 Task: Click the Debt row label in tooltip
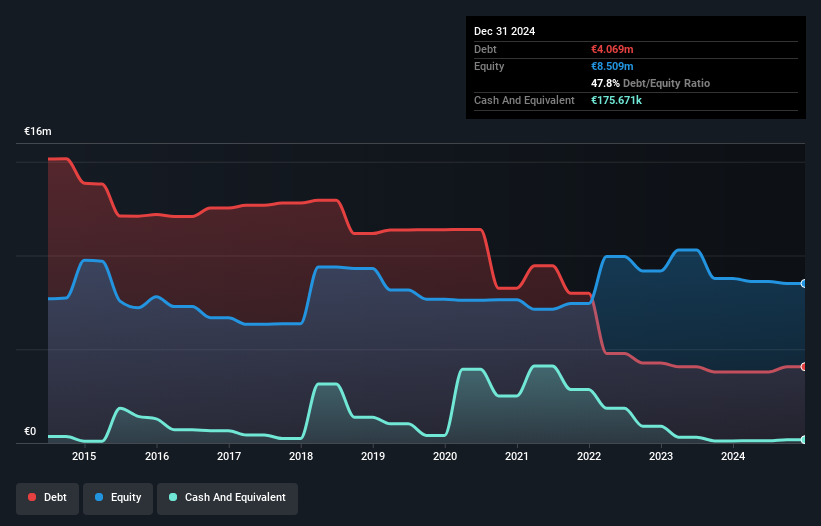(485, 49)
